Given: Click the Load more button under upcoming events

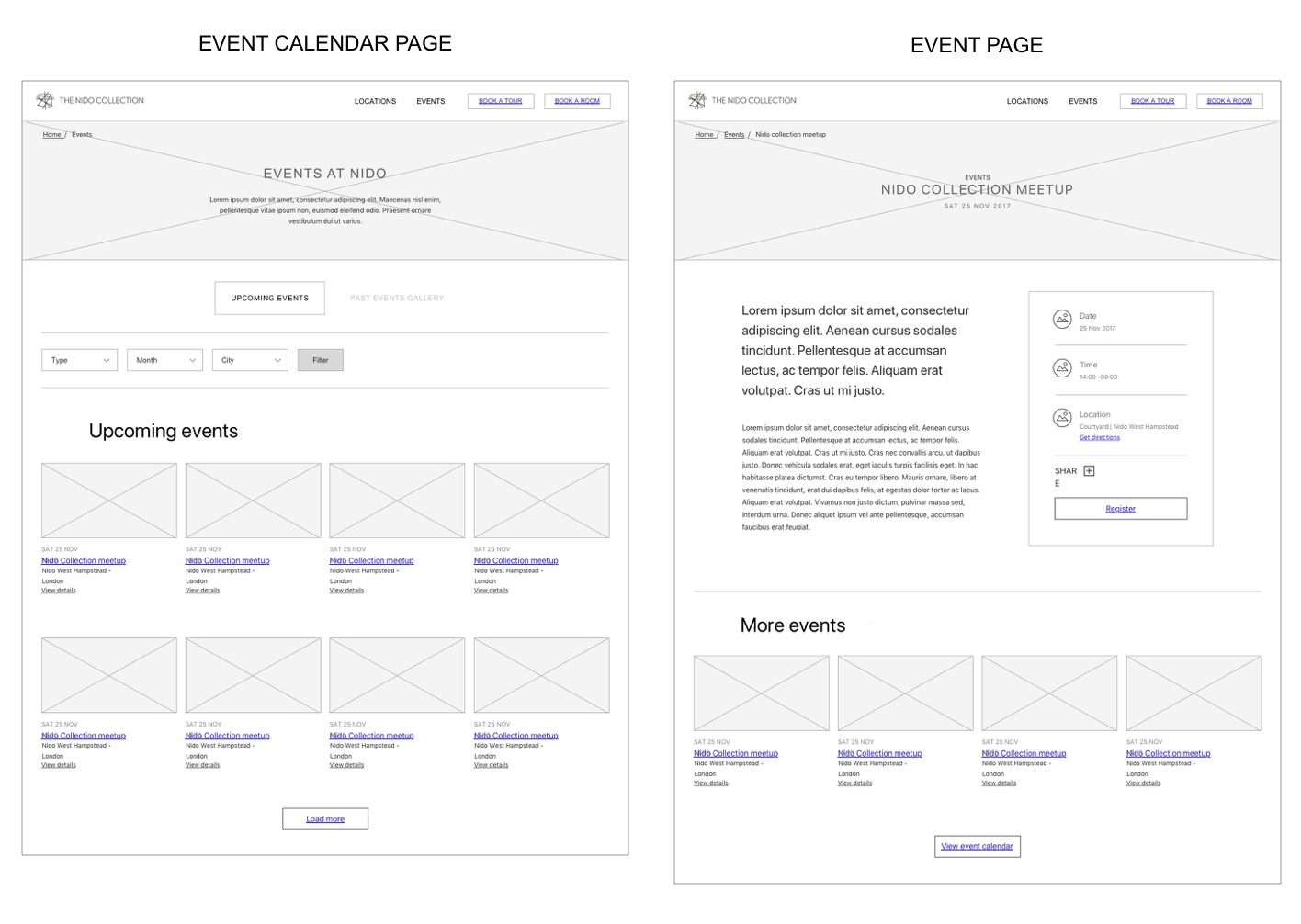Looking at the screenshot, I should pyautogui.click(x=324, y=818).
